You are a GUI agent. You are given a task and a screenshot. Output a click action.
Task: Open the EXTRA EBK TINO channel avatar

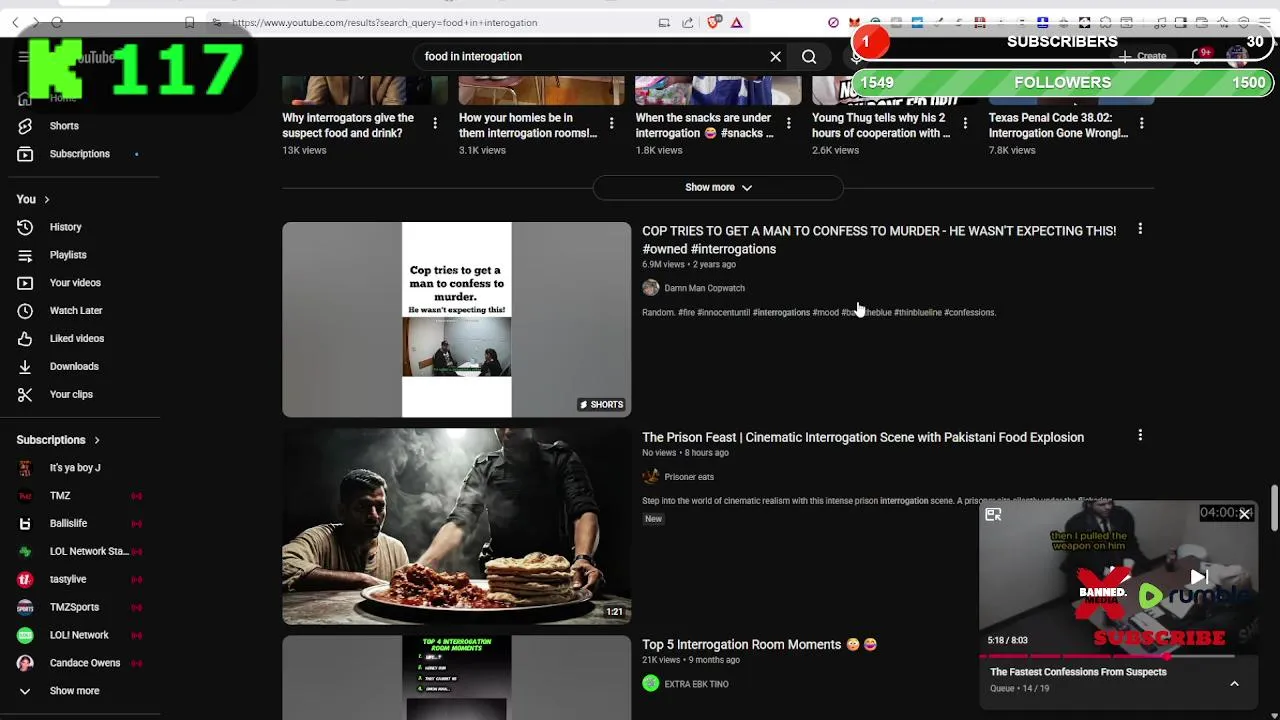651,684
